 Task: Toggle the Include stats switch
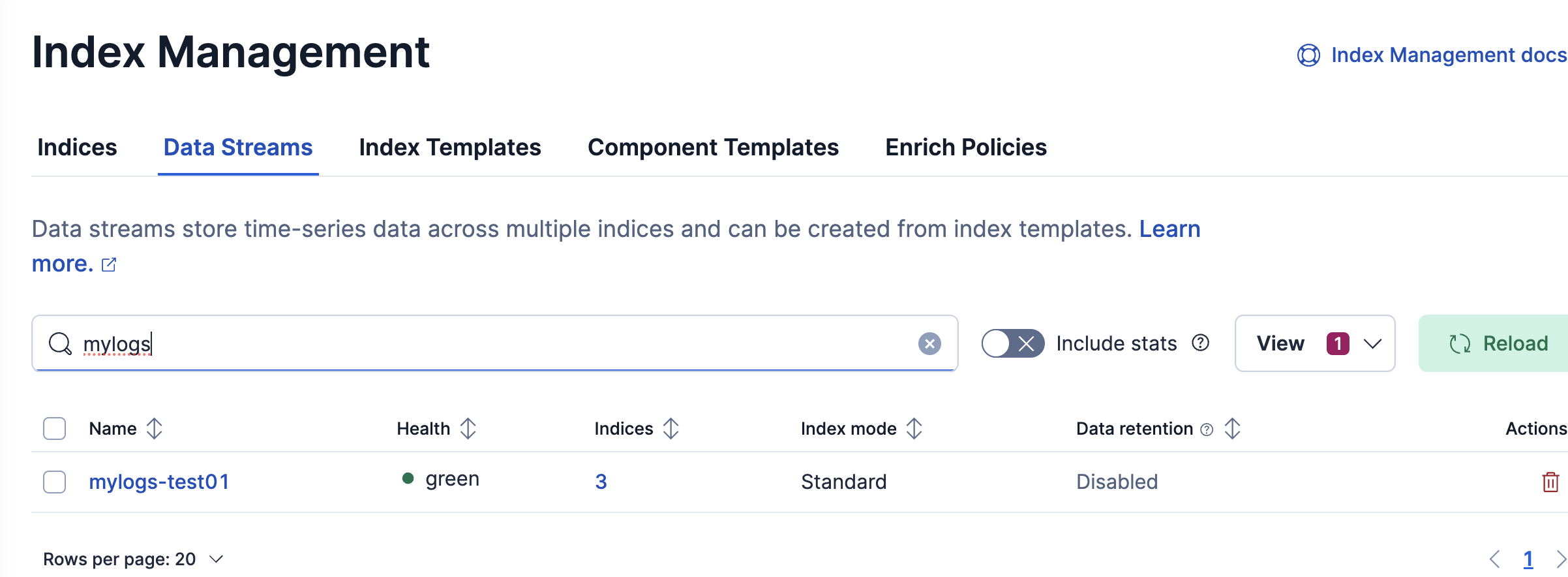[1012, 343]
